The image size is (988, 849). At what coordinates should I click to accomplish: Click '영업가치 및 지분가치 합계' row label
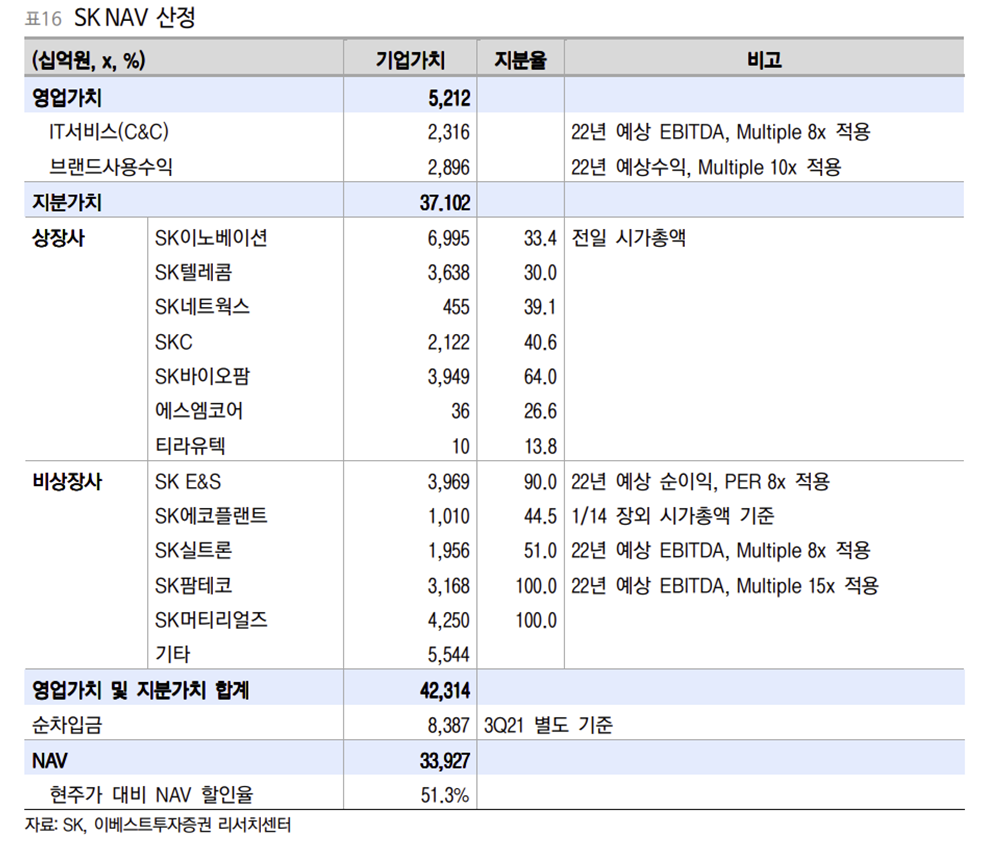point(141,690)
